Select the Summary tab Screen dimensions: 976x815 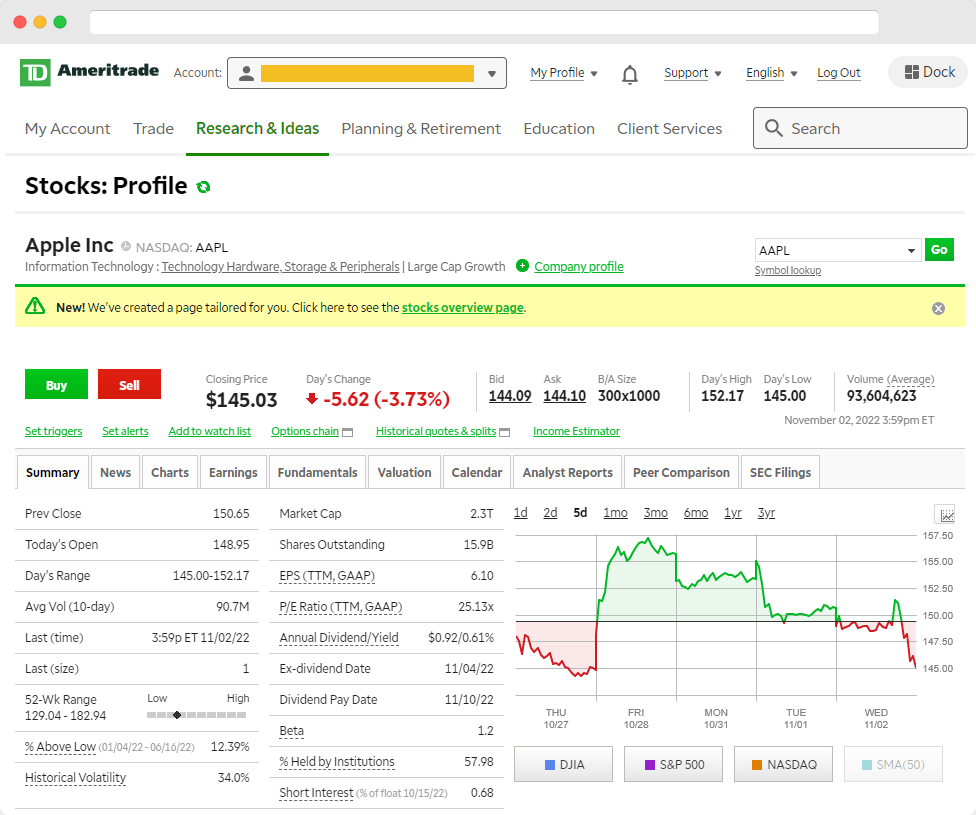pos(52,472)
